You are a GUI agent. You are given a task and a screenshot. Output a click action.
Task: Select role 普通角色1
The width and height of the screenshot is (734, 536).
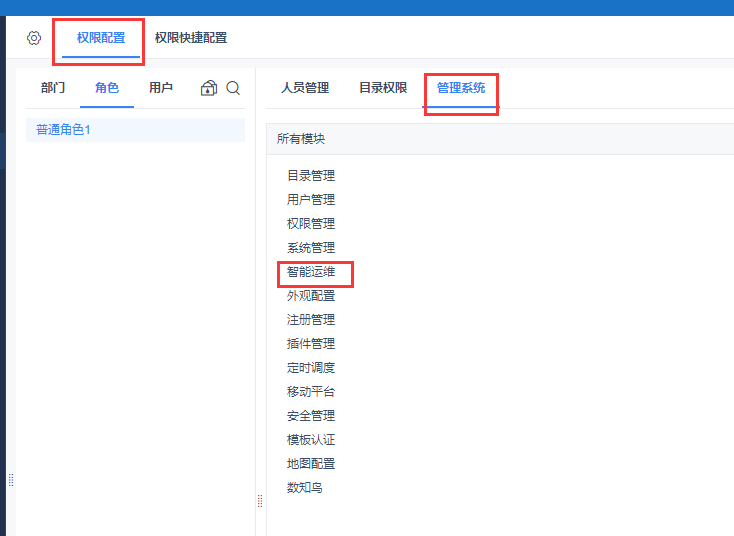135,130
